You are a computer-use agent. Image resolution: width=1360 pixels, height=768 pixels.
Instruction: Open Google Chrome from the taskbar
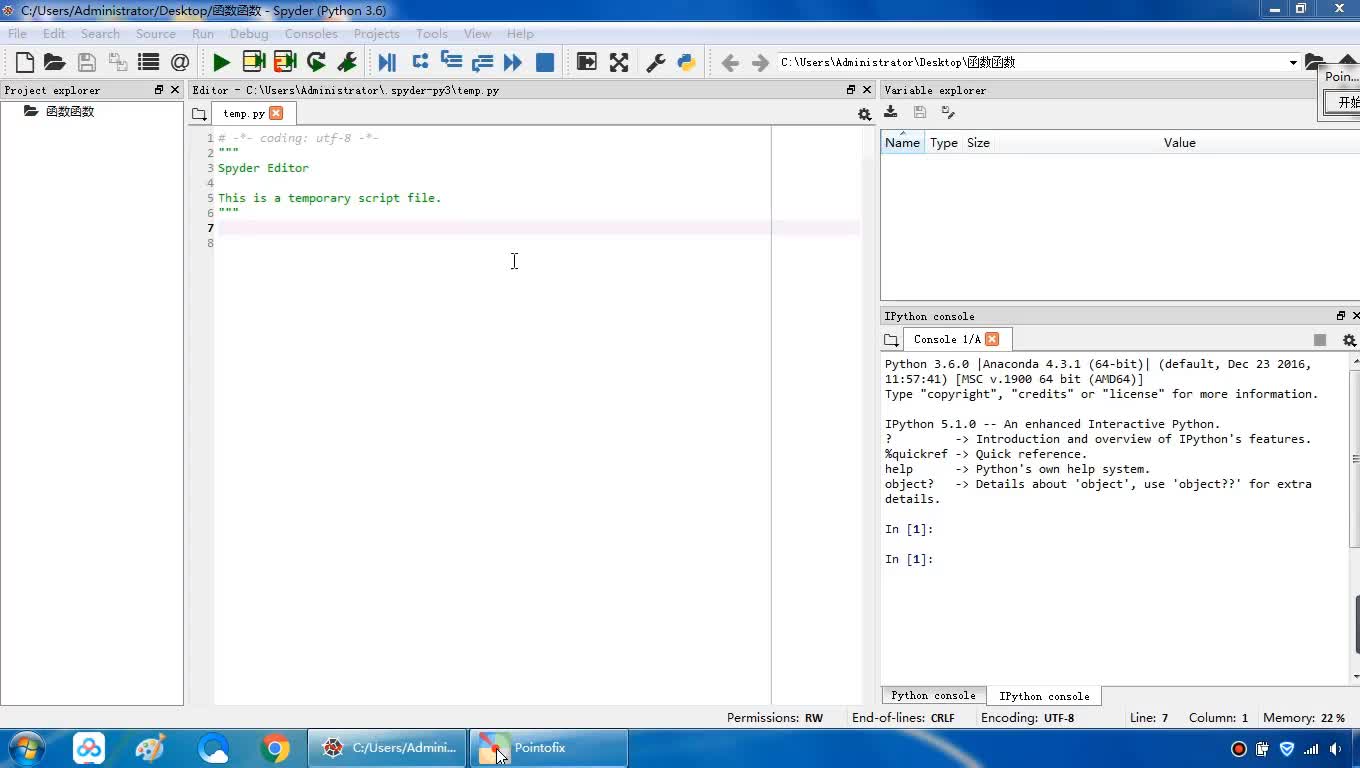pos(275,747)
